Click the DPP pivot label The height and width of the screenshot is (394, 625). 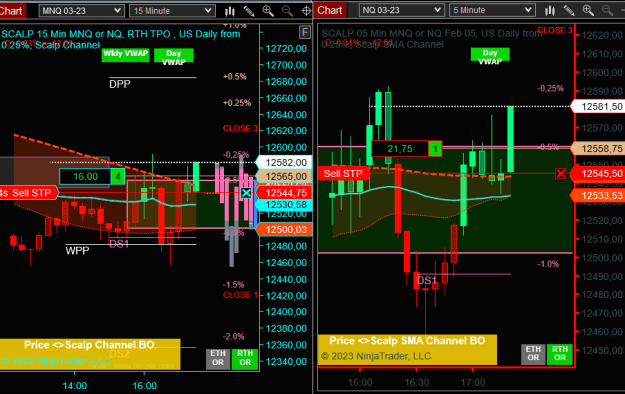[x=120, y=84]
